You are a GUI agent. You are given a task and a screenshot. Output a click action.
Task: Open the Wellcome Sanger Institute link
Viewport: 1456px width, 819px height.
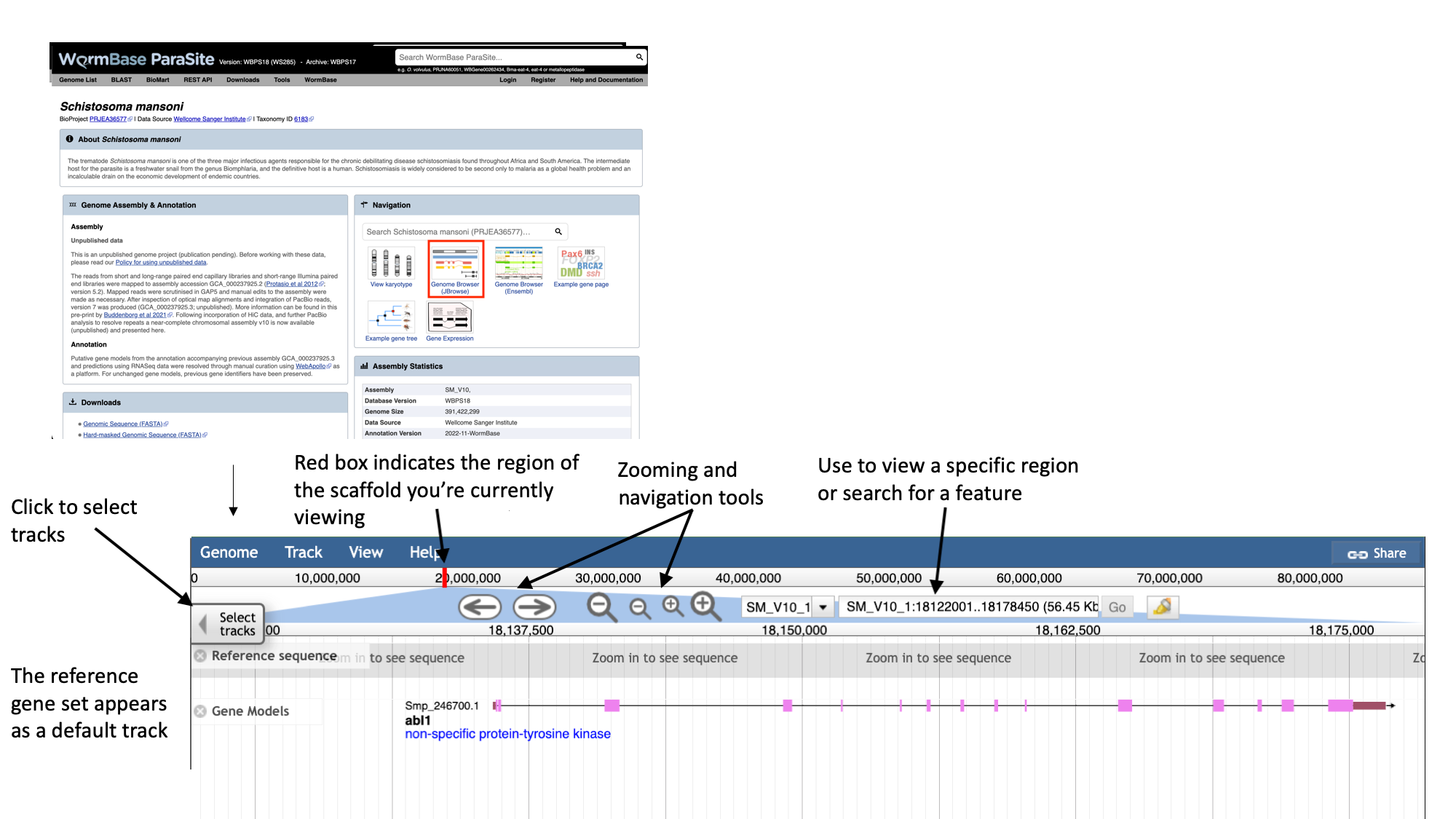[x=210, y=119]
